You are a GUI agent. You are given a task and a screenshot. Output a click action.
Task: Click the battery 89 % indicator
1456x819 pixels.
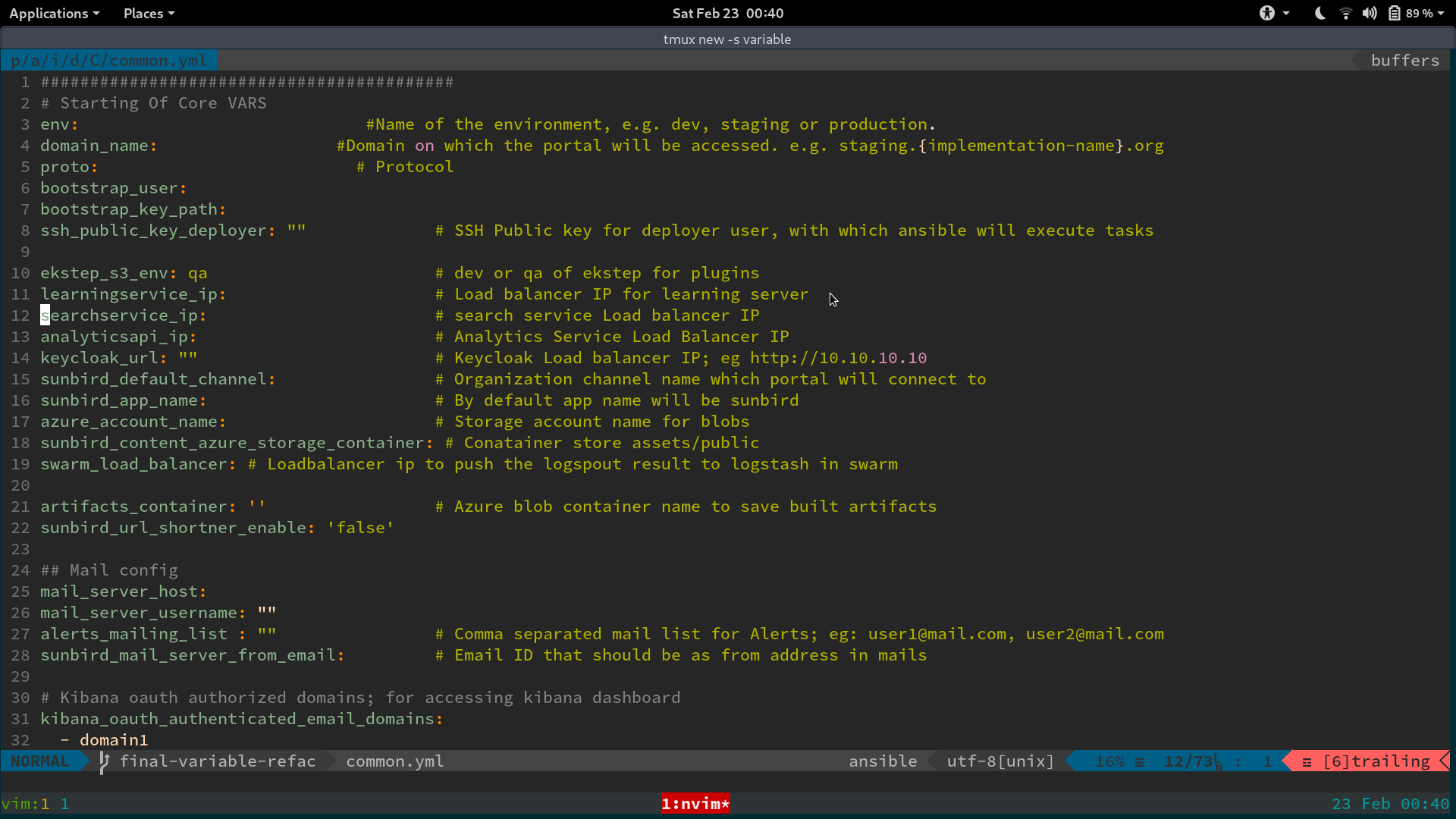1410,13
